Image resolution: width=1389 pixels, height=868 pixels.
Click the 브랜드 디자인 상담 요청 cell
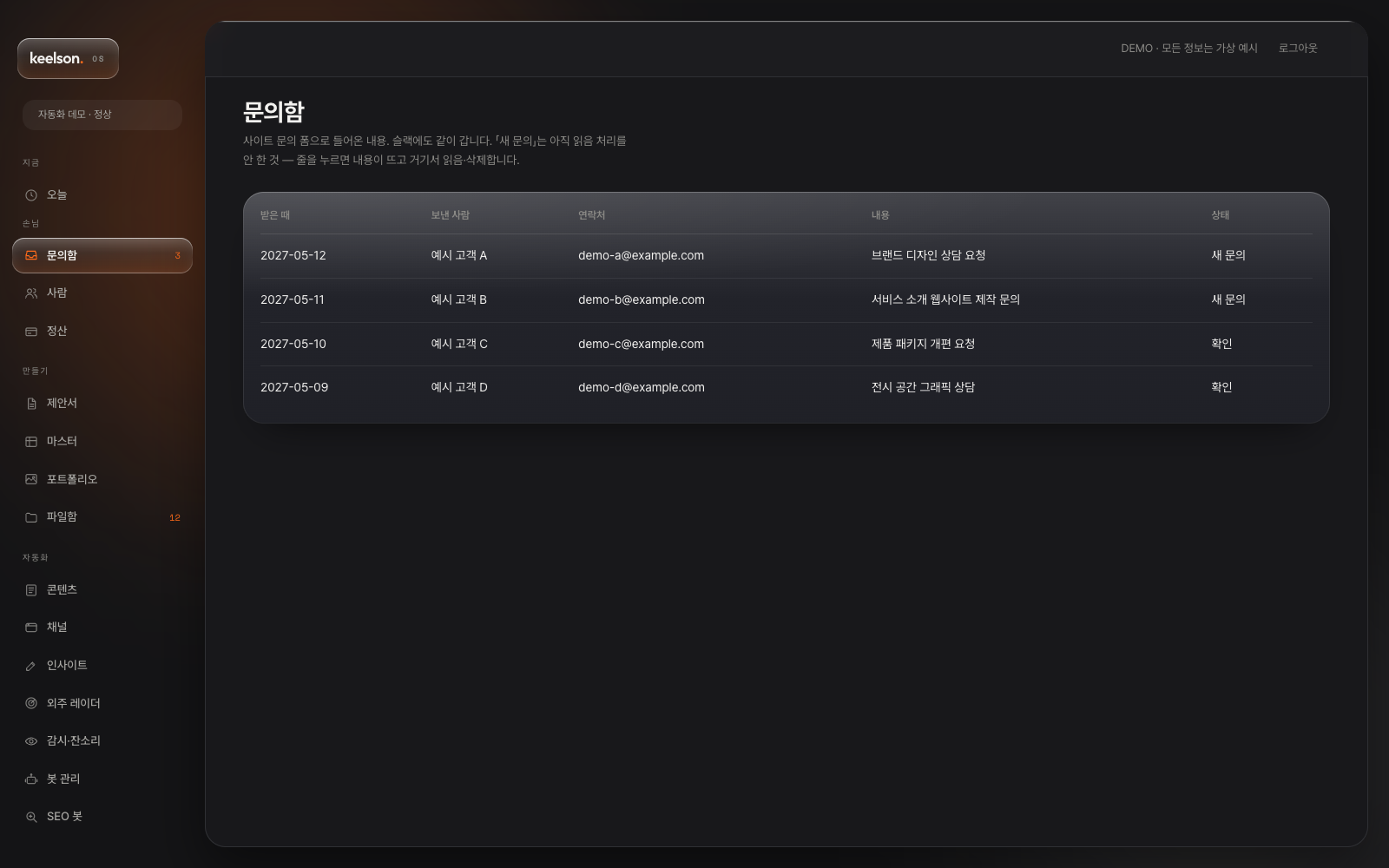pyautogui.click(x=928, y=255)
